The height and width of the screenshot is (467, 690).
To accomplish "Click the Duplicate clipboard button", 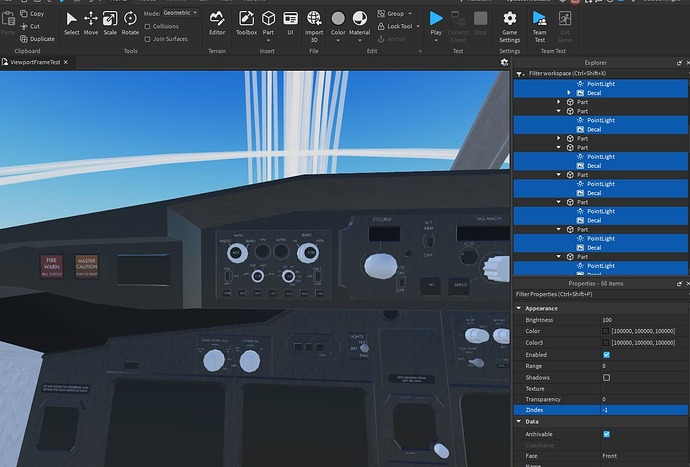I will (x=36, y=39).
